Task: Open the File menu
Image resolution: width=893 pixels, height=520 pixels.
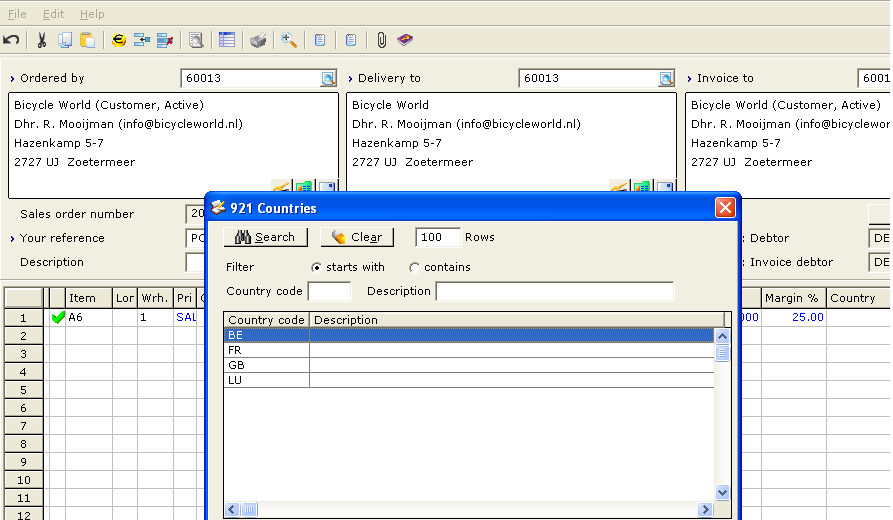Action: pyautogui.click(x=17, y=14)
